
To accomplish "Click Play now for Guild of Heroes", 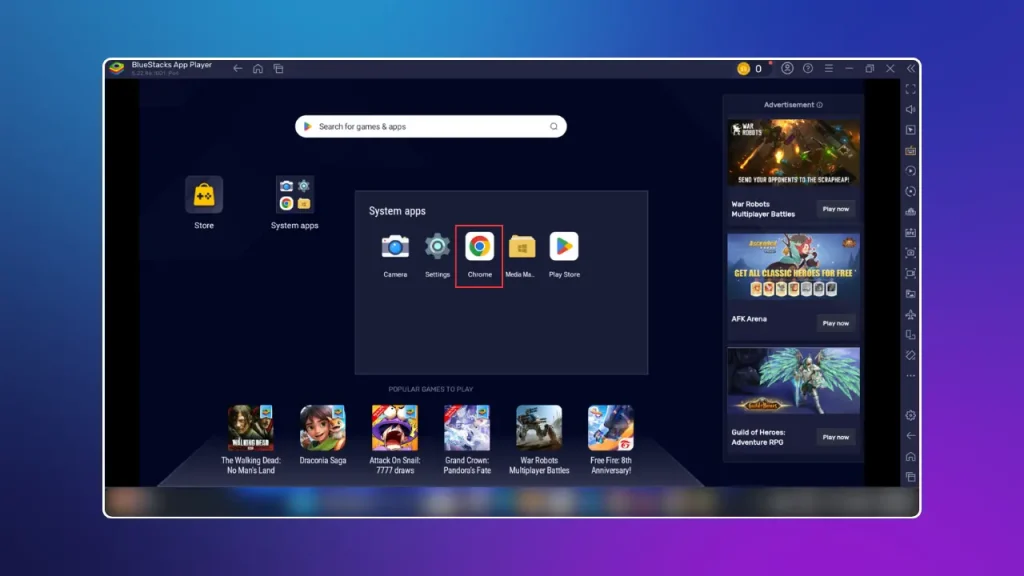I will click(x=835, y=437).
